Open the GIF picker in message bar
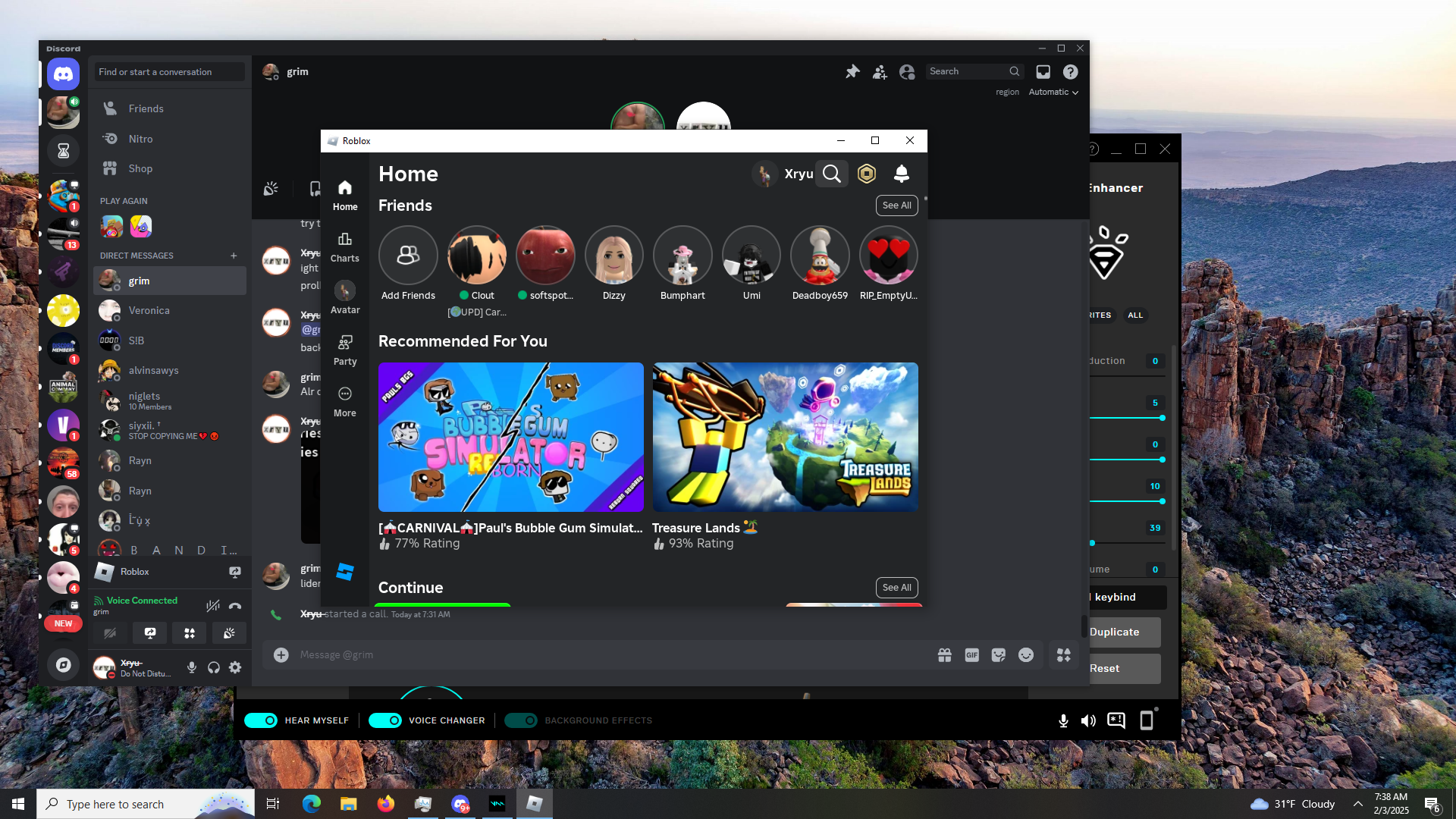Image resolution: width=1456 pixels, height=819 pixels. [971, 654]
